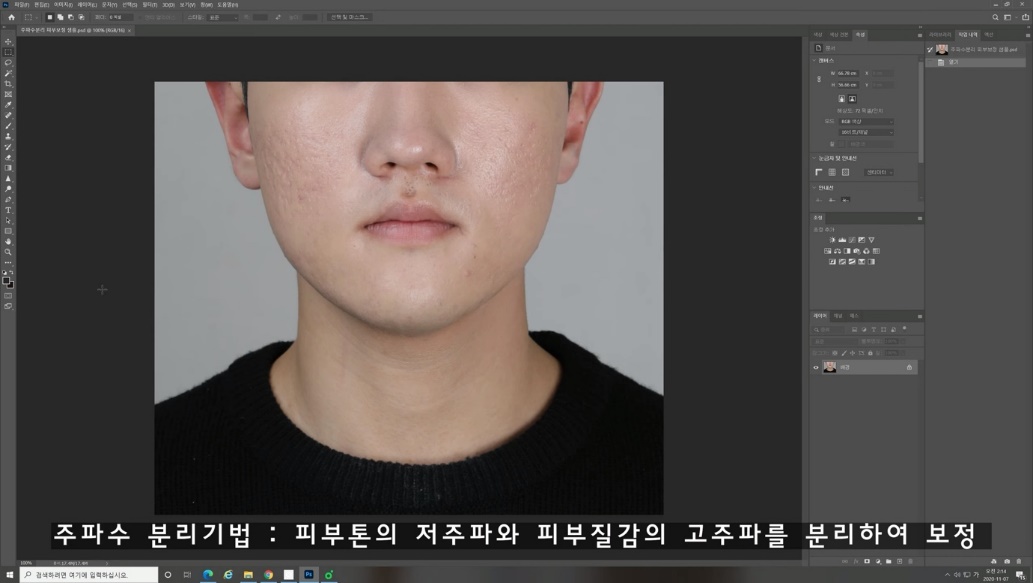This screenshot has width=1033, height=583.
Task: Add a Brightness/Contrast adjustment
Action: pyautogui.click(x=831, y=240)
